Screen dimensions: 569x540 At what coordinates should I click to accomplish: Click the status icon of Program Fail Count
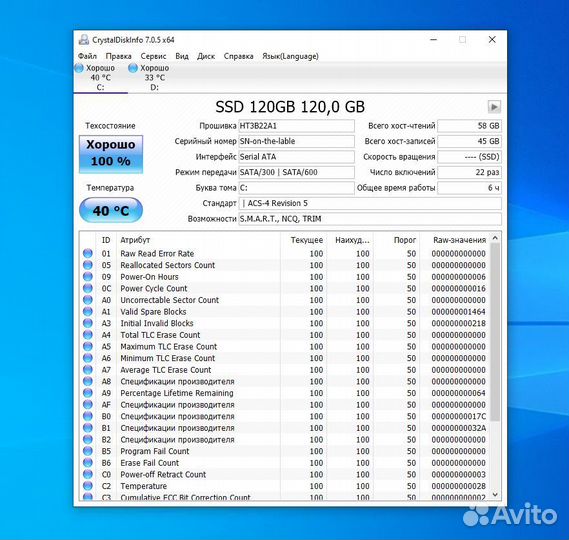coord(88,451)
